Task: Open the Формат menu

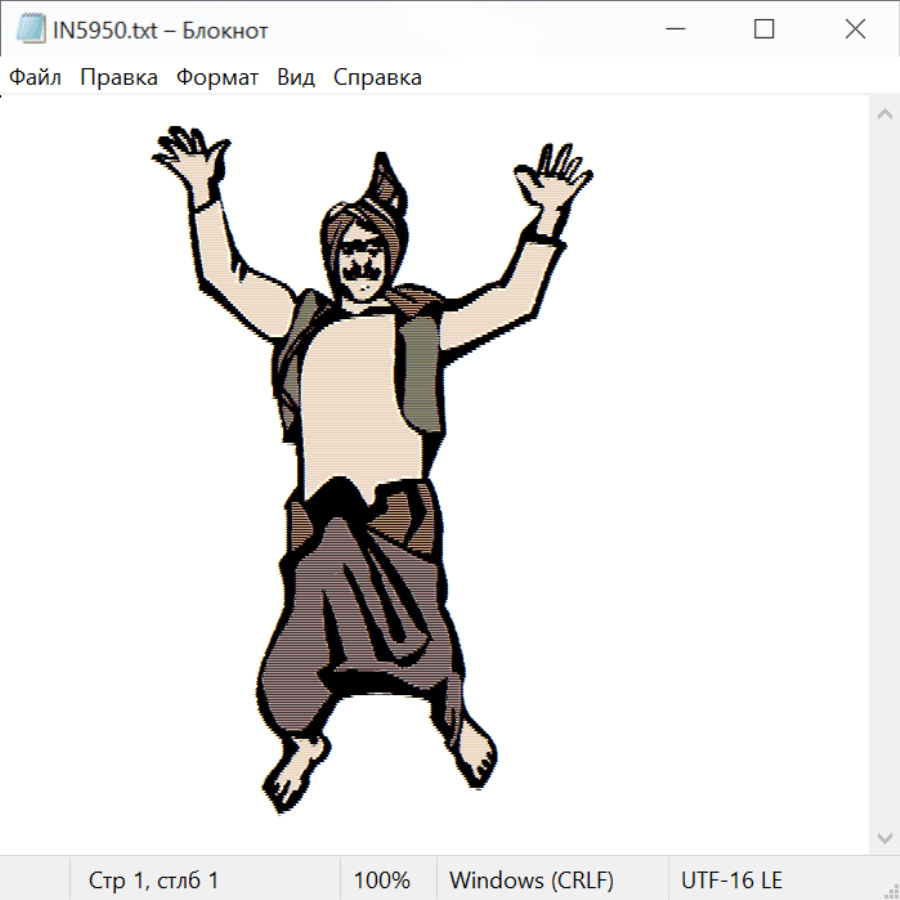Action: pyautogui.click(x=217, y=78)
